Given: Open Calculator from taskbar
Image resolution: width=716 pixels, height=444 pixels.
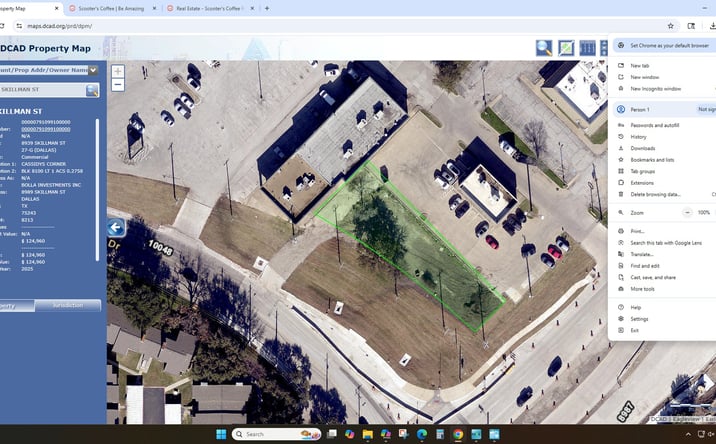Looking at the screenshot, I should pos(440,434).
